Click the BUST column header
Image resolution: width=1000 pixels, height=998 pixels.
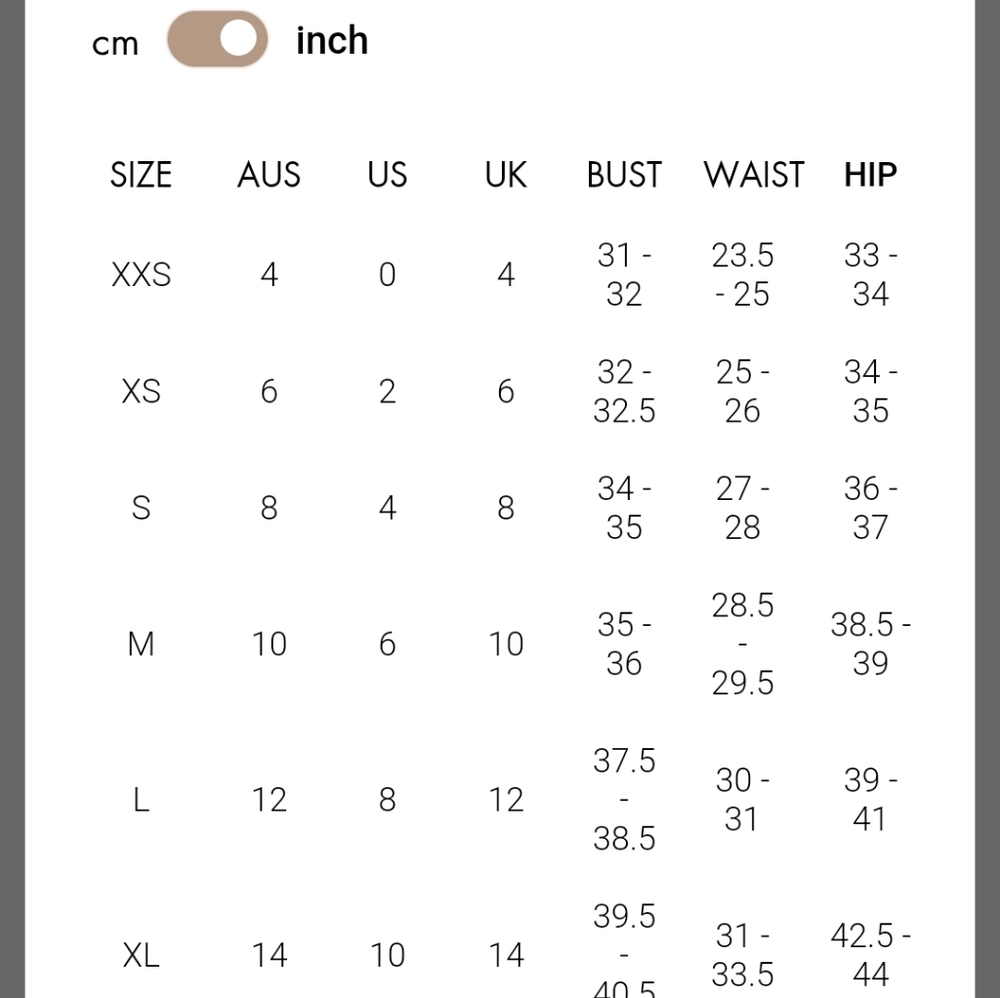pos(624,175)
